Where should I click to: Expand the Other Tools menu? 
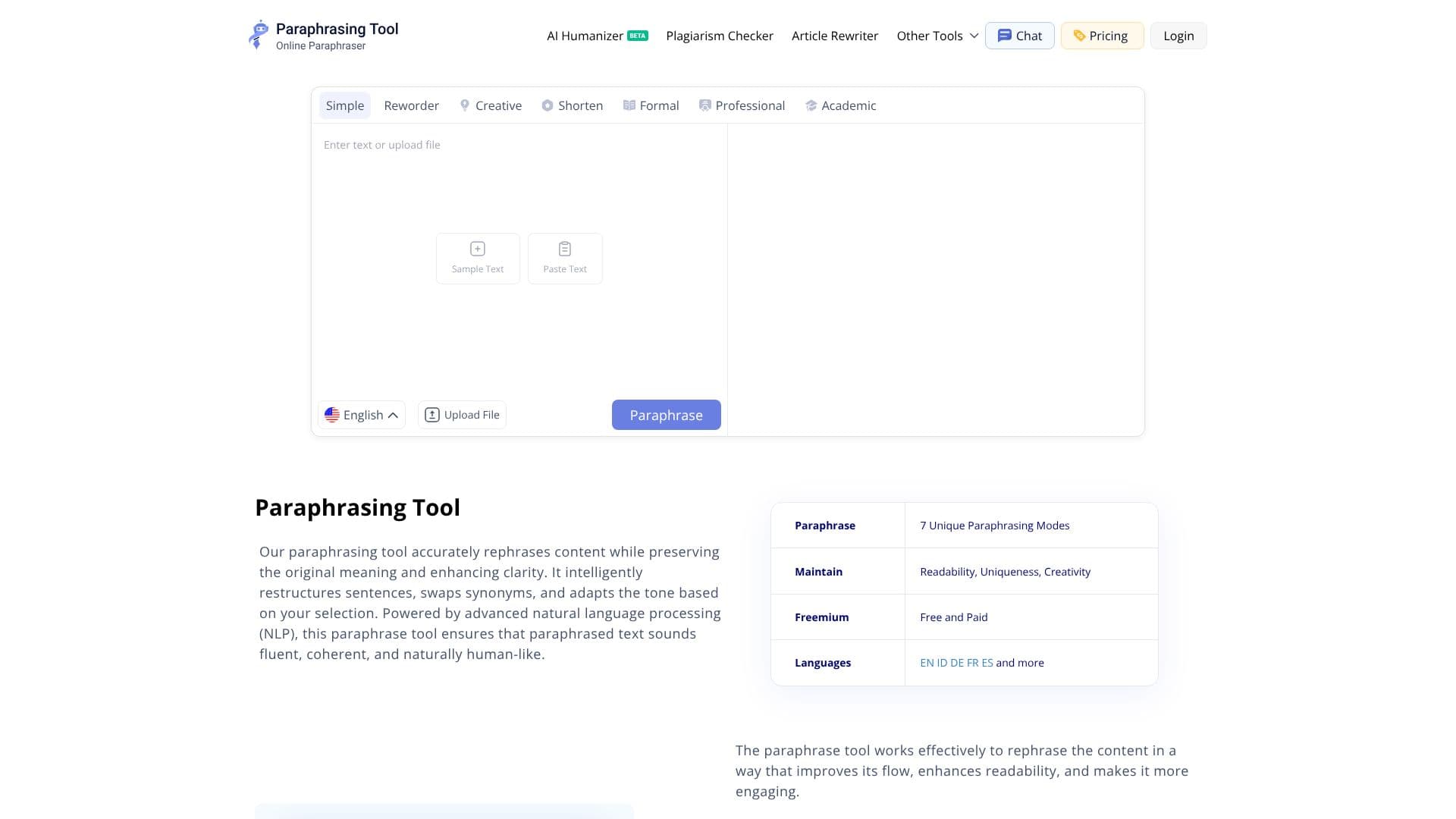tap(937, 36)
